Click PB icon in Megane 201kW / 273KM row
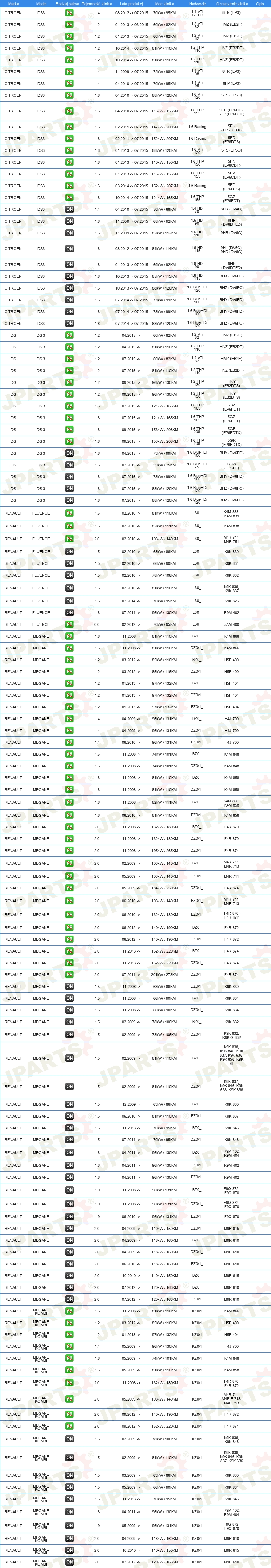The image size is (271, 1568). click(69, 974)
